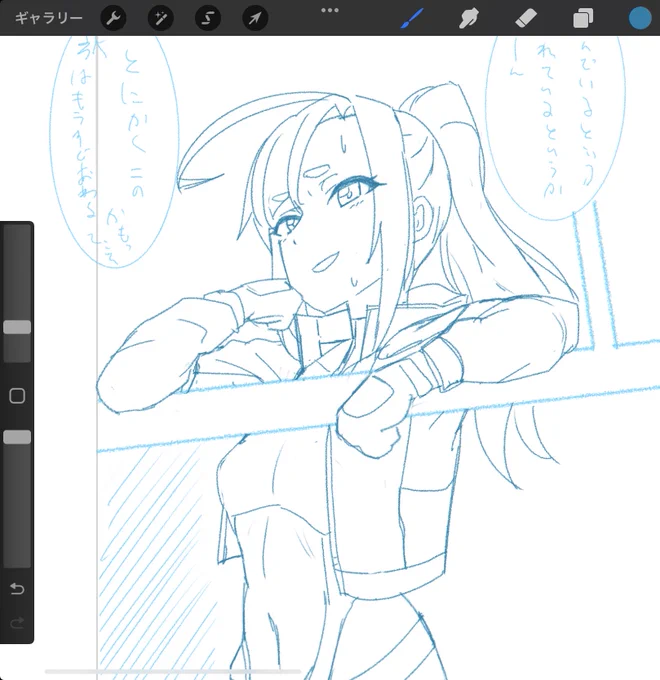The width and height of the screenshot is (660, 680).
Task: Select the Smudge tool
Action: click(x=468, y=19)
